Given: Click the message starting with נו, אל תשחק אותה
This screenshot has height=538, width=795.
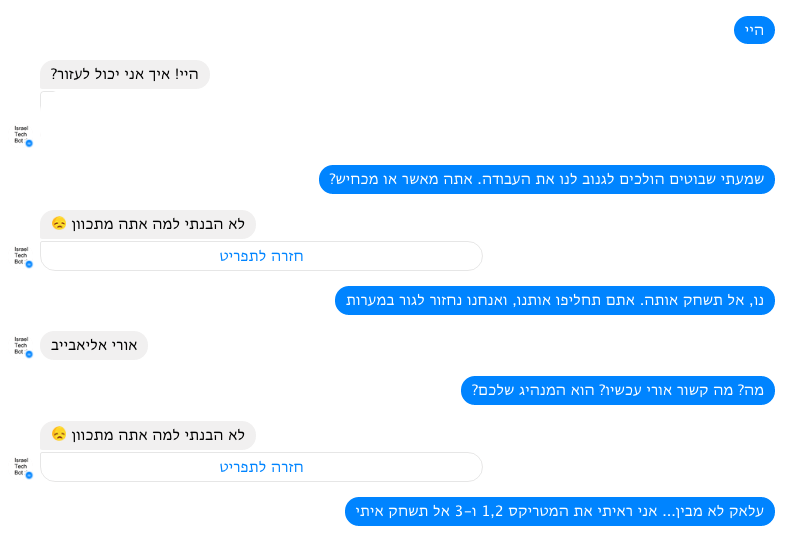Looking at the screenshot, I should [554, 300].
